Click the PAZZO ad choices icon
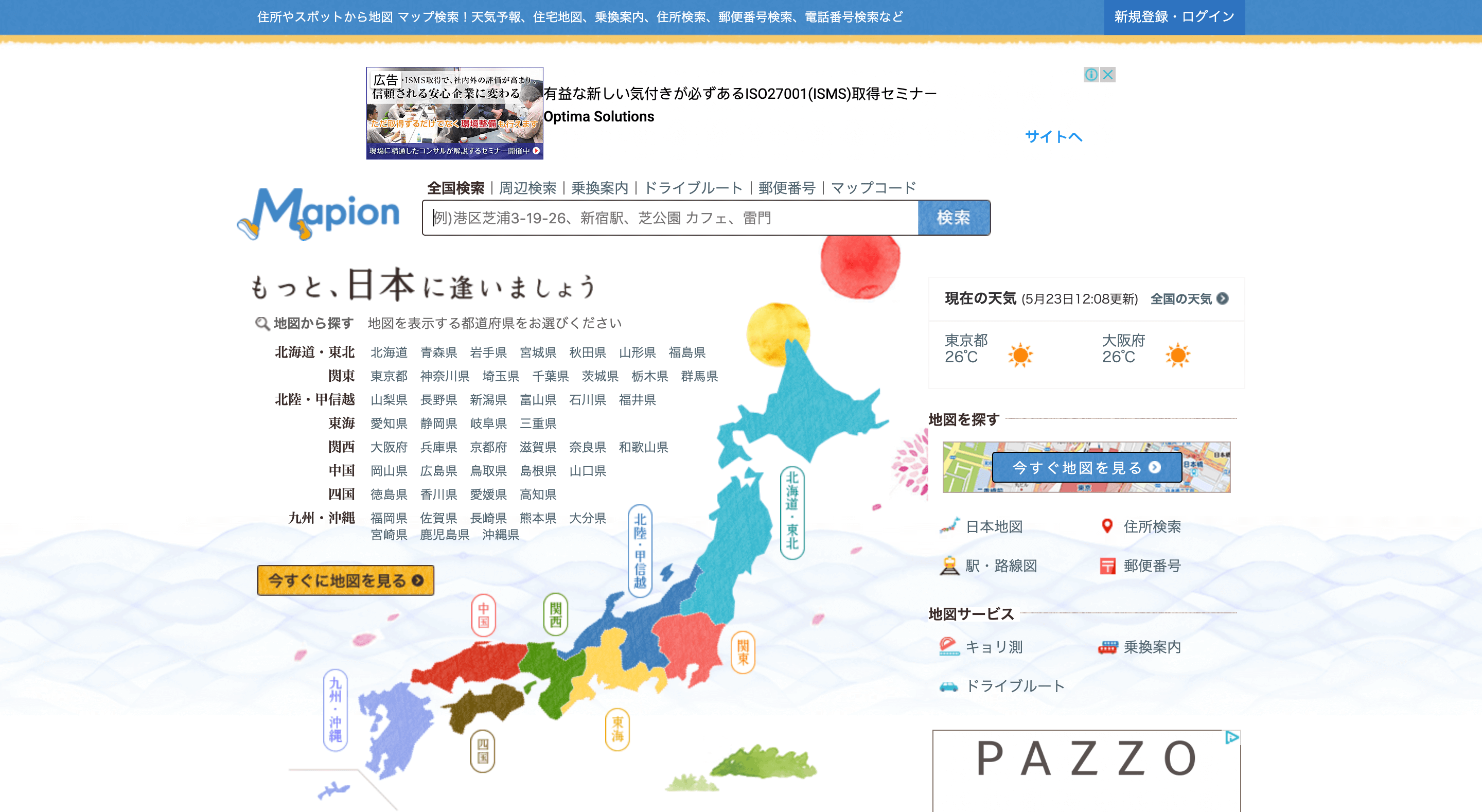The height and width of the screenshot is (812, 1482). [x=1232, y=737]
